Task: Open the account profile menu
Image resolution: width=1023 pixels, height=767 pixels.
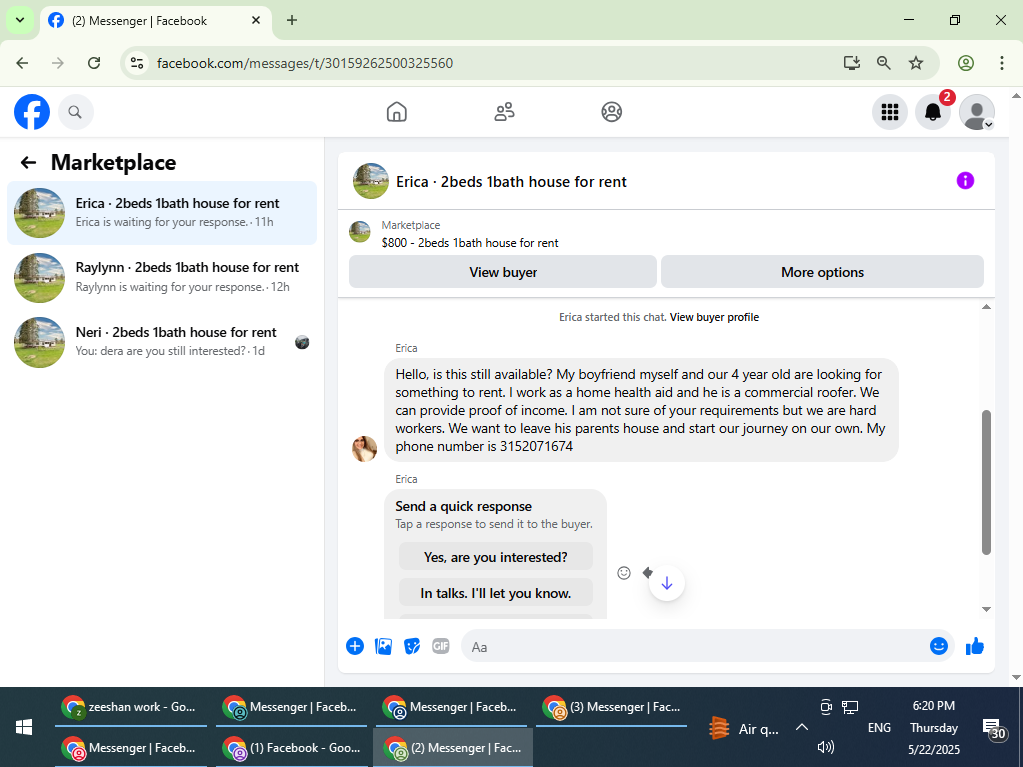Action: [x=977, y=112]
